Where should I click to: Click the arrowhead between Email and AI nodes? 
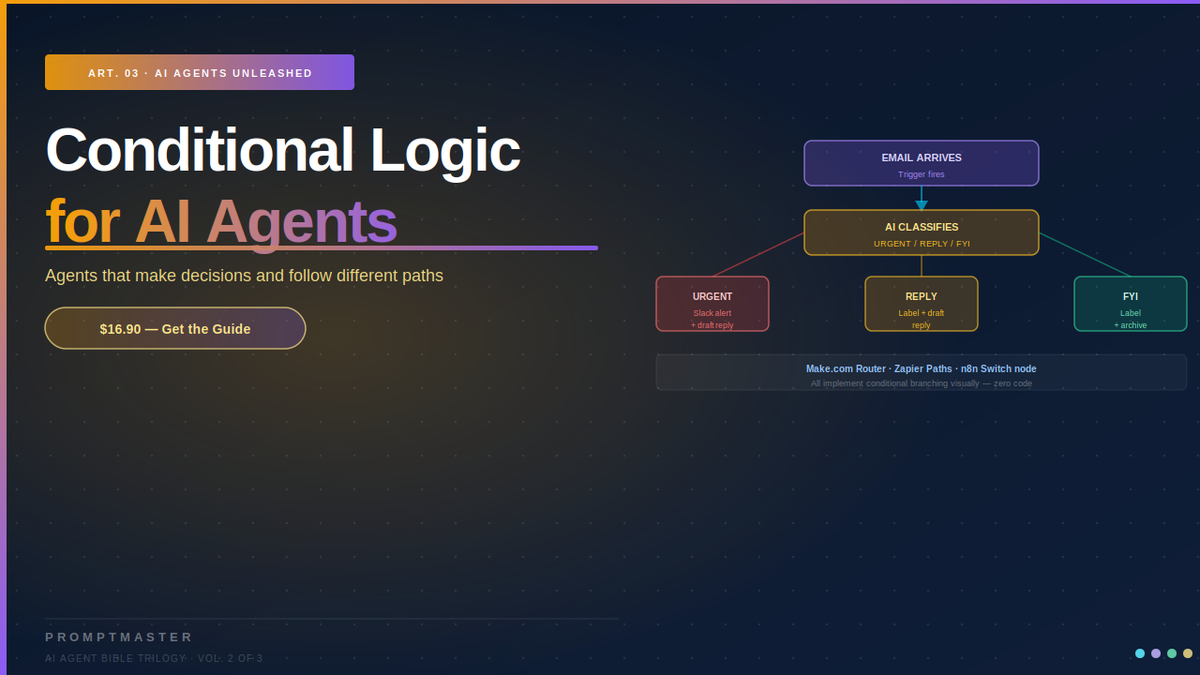pos(921,205)
